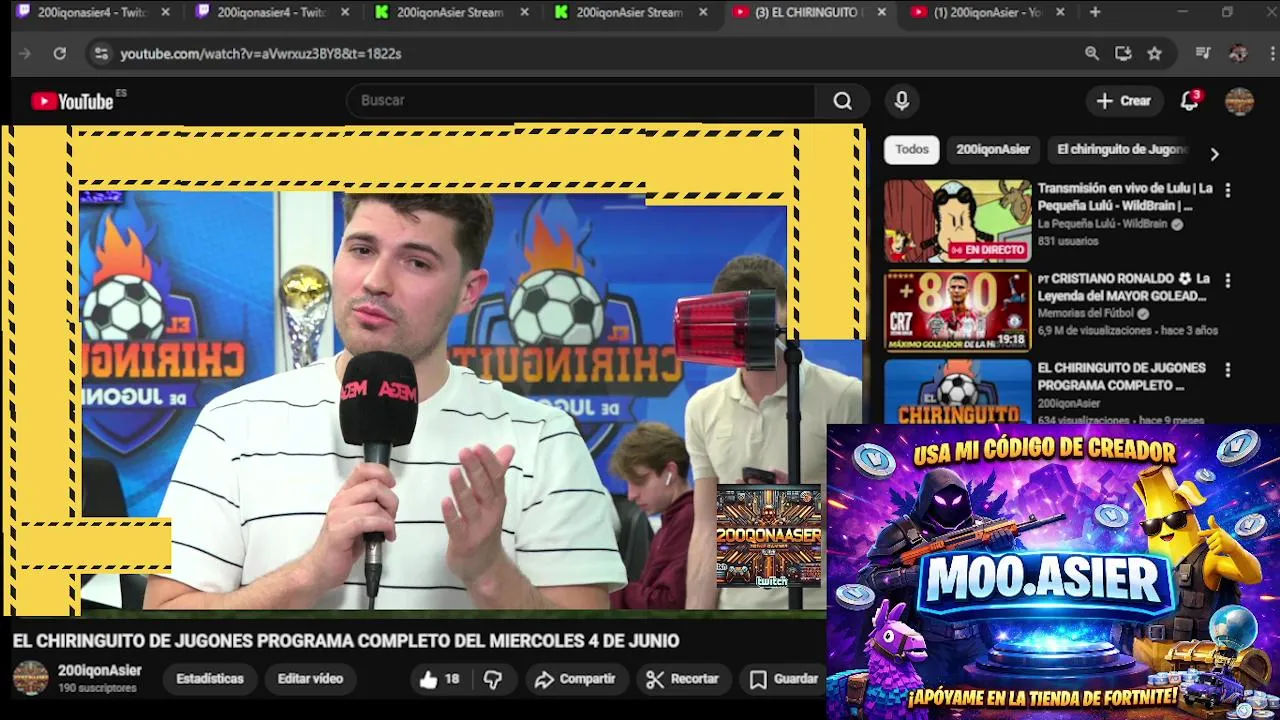Close the (3) EL CHIRINGUITO tab

(881, 12)
